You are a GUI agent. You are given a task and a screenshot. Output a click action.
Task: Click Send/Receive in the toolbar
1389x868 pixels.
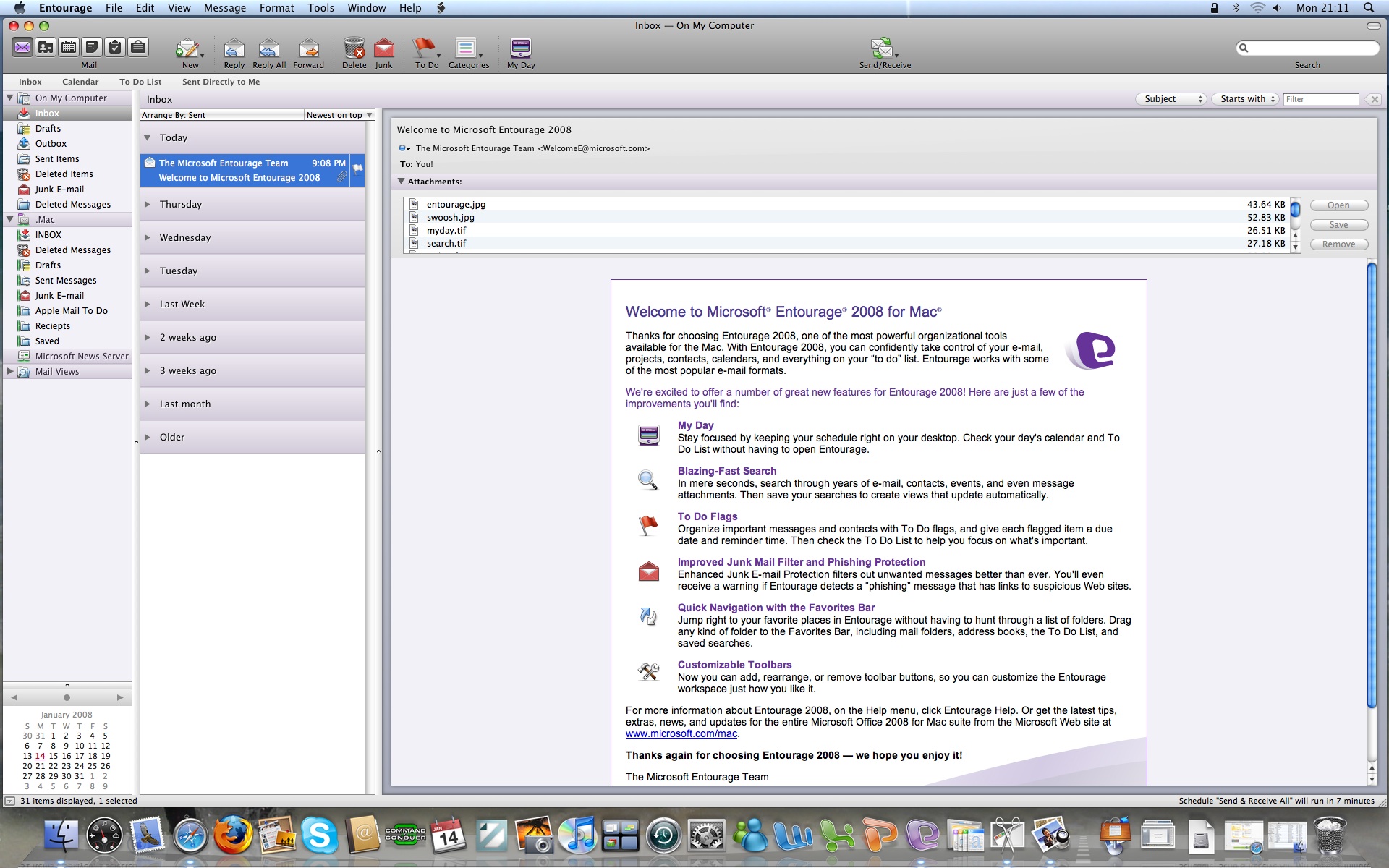click(885, 54)
